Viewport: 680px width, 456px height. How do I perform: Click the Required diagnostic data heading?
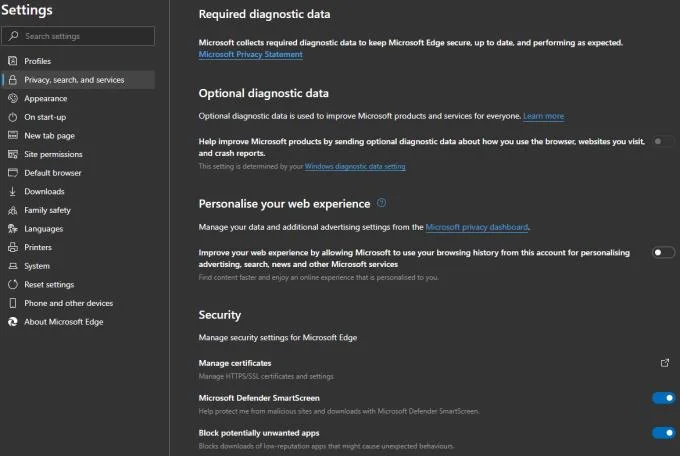(x=264, y=14)
